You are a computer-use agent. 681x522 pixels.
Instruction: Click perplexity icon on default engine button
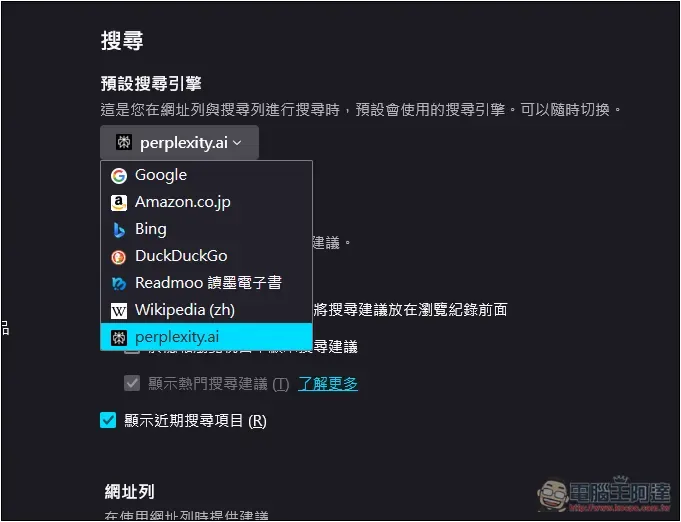coord(124,142)
